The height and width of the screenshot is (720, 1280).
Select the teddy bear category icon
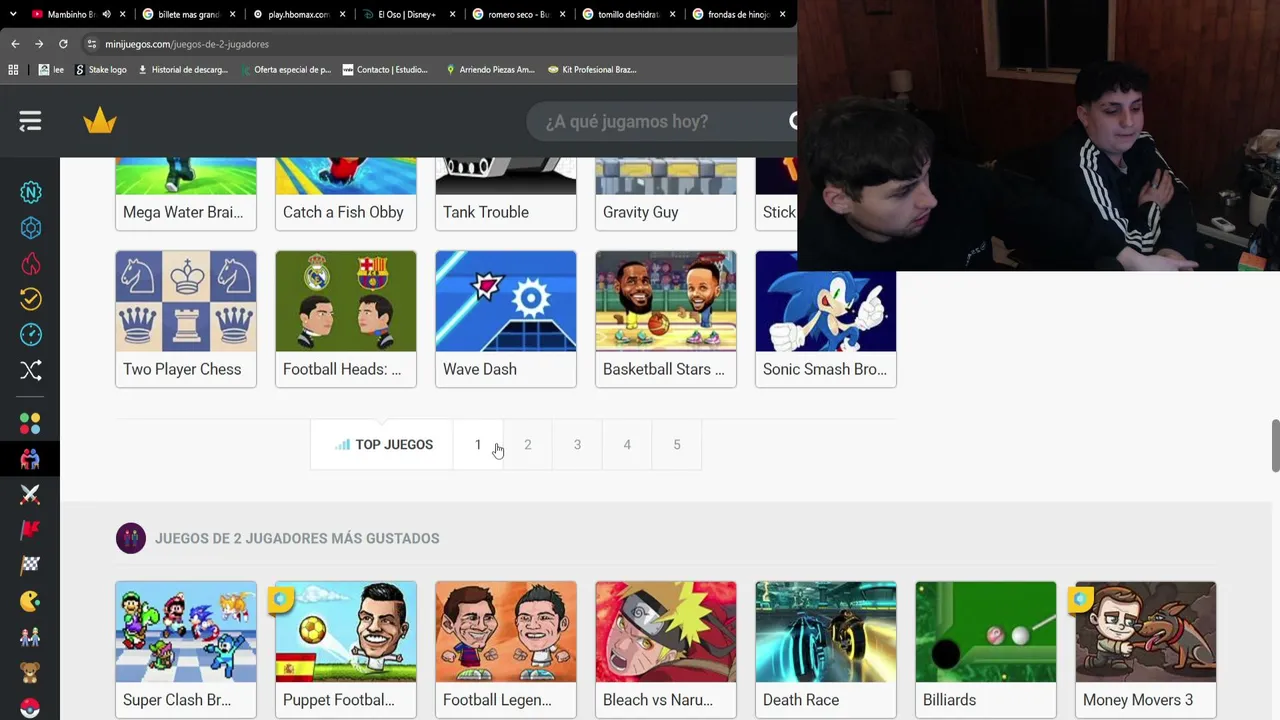click(x=30, y=672)
